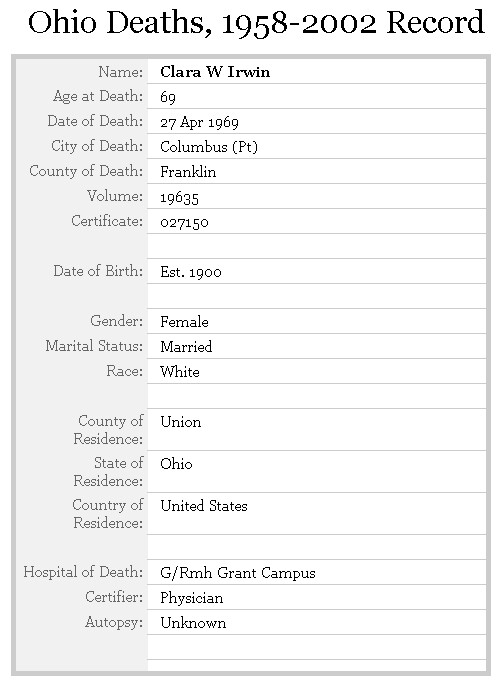Select the Married marital status value
Viewport: 502px width, 684px height.
[x=186, y=347]
